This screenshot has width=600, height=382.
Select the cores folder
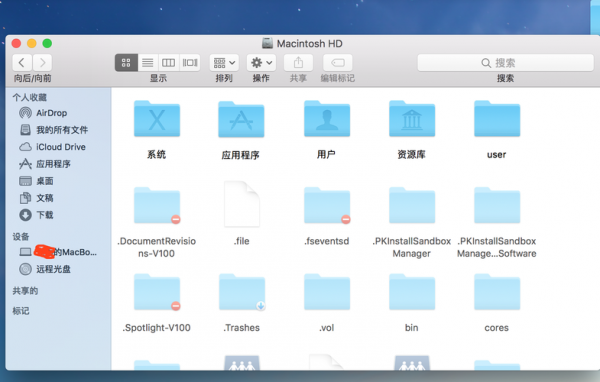[497, 292]
